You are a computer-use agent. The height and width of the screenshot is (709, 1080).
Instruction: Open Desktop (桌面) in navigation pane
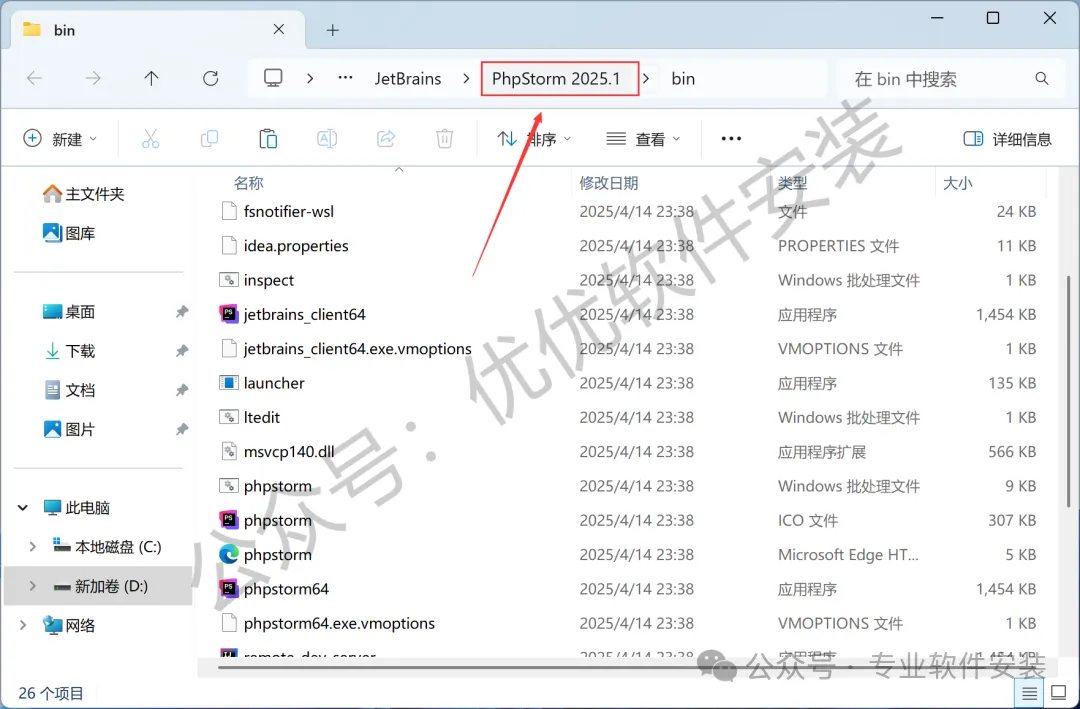[x=69, y=312]
